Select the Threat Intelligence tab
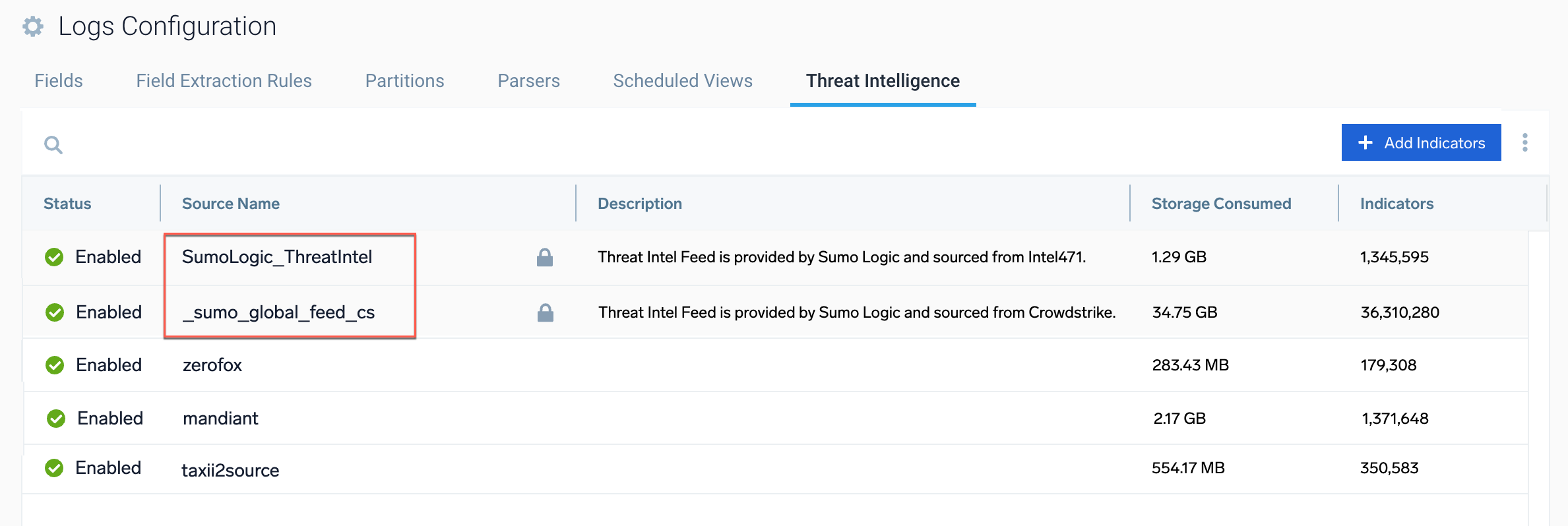This screenshot has height=526, width=1568. pyautogui.click(x=883, y=80)
